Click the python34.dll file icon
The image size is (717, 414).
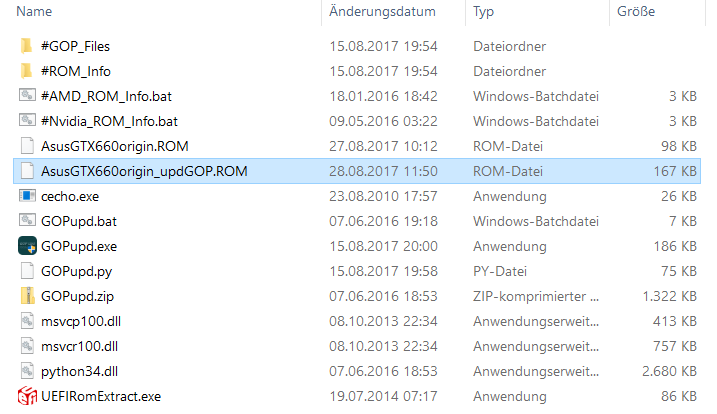[27, 371]
